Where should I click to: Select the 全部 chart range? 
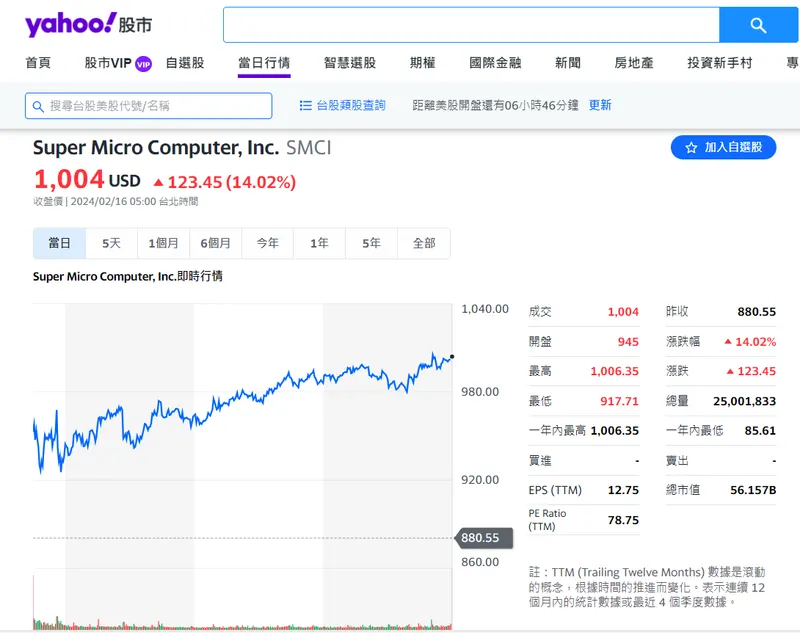click(424, 243)
